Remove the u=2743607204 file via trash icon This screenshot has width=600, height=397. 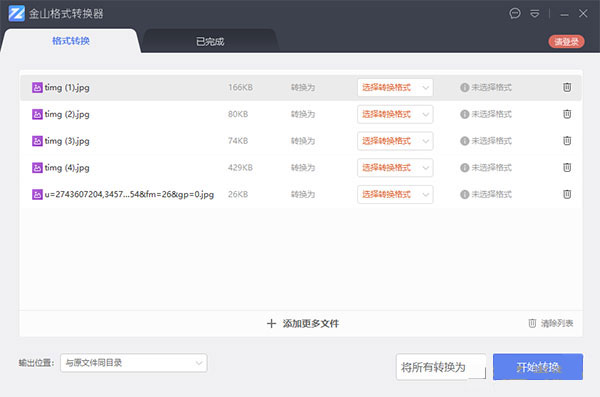[567, 194]
